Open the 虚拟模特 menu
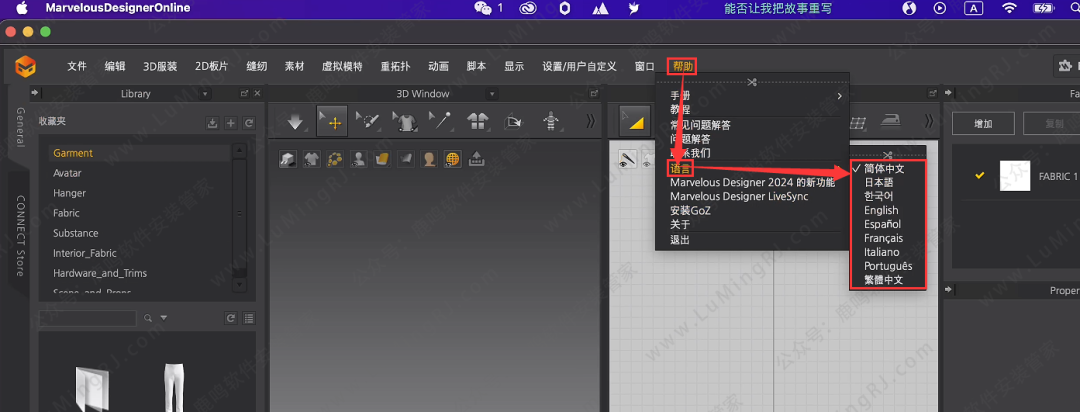 tap(342, 66)
